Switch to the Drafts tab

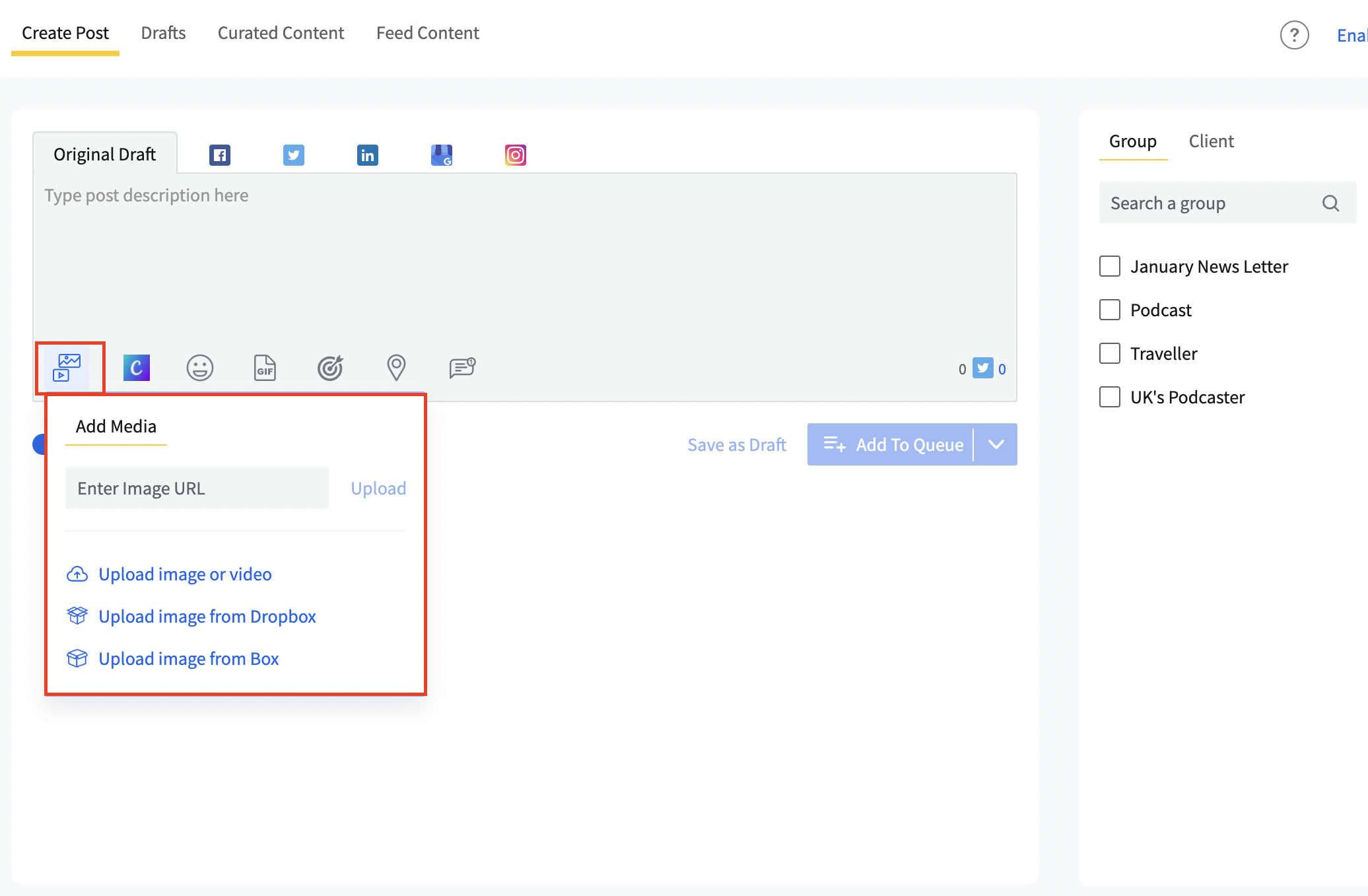tap(163, 33)
